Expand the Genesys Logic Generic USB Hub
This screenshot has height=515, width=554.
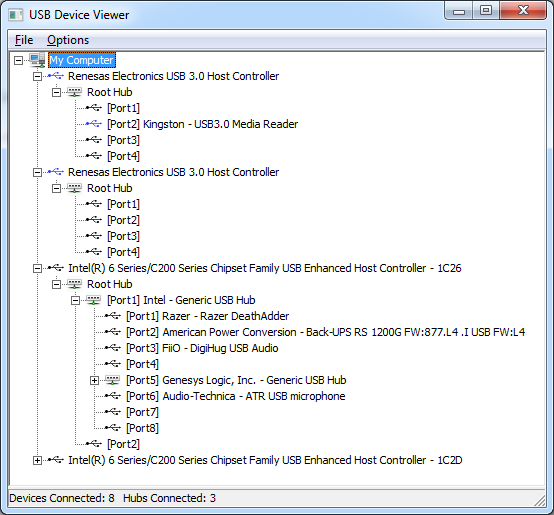click(x=94, y=380)
